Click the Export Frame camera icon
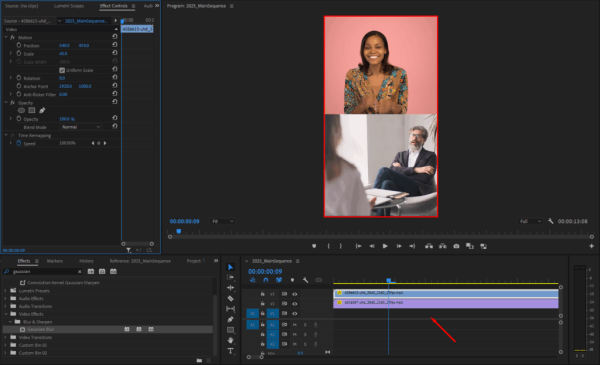Viewport: 600px width, 365px height. click(456, 246)
